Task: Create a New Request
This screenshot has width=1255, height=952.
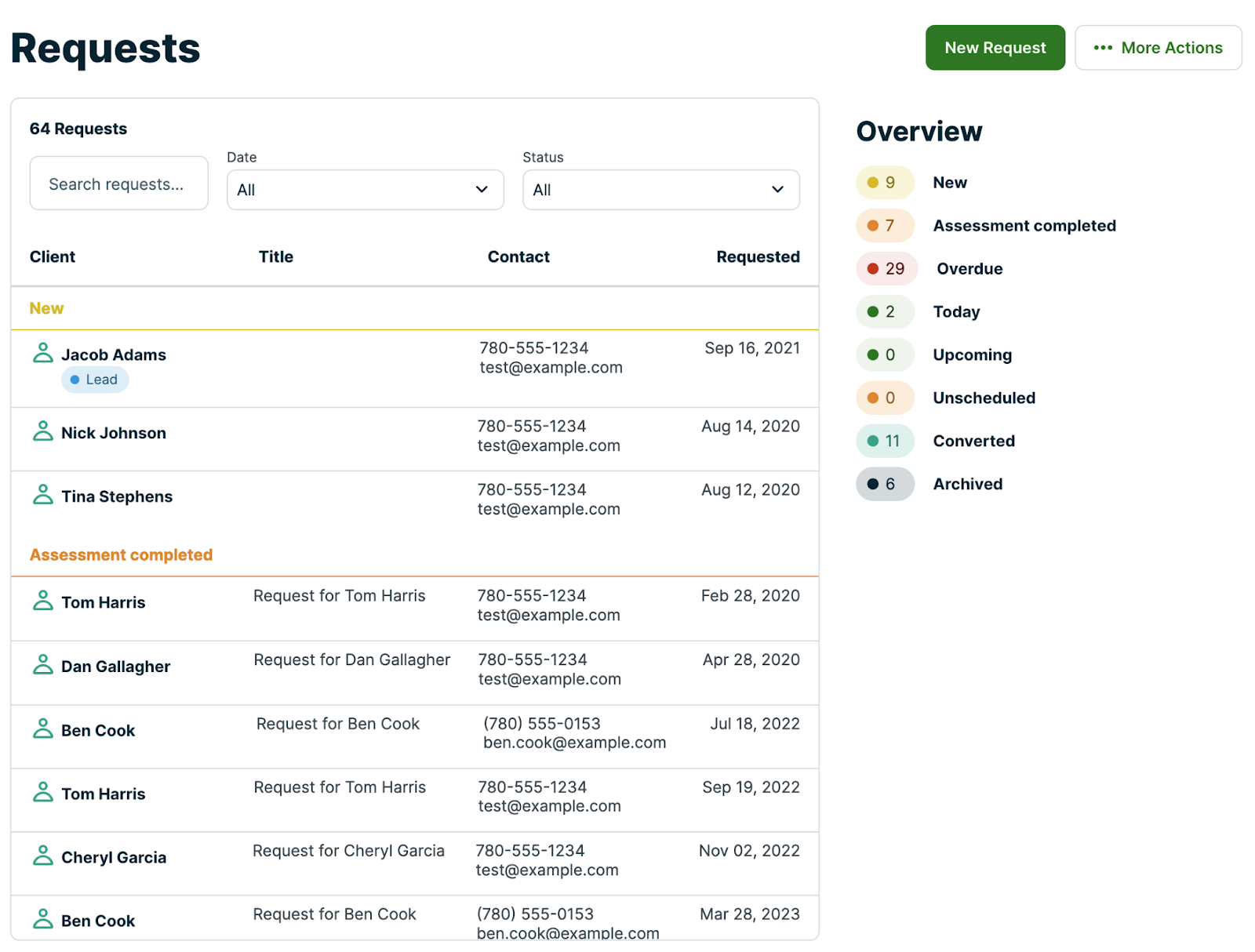Action: coord(995,48)
